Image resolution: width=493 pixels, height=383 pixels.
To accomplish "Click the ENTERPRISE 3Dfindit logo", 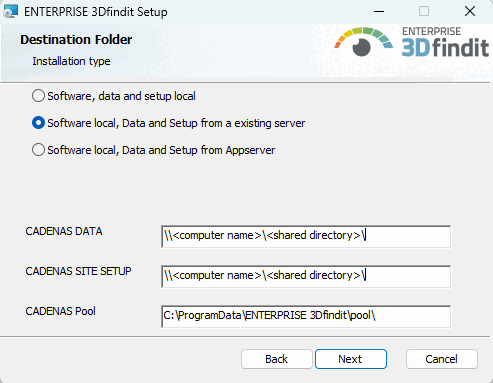I will (412, 42).
